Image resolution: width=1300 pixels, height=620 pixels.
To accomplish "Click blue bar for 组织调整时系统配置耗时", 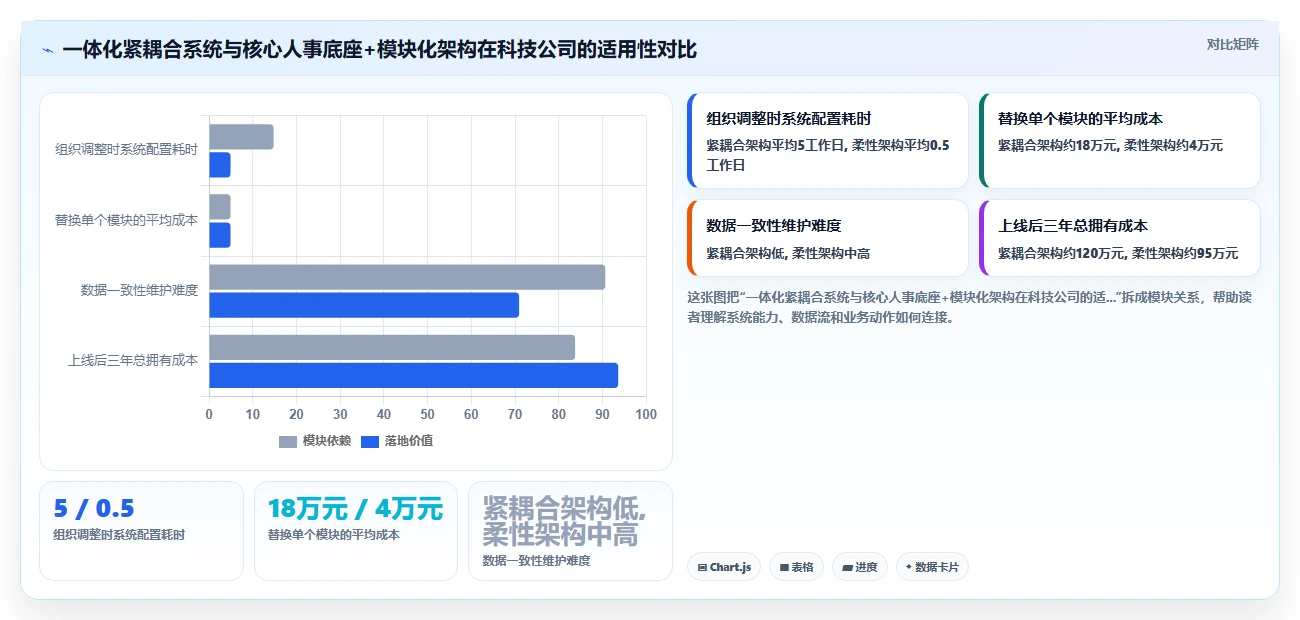I will pos(220,165).
